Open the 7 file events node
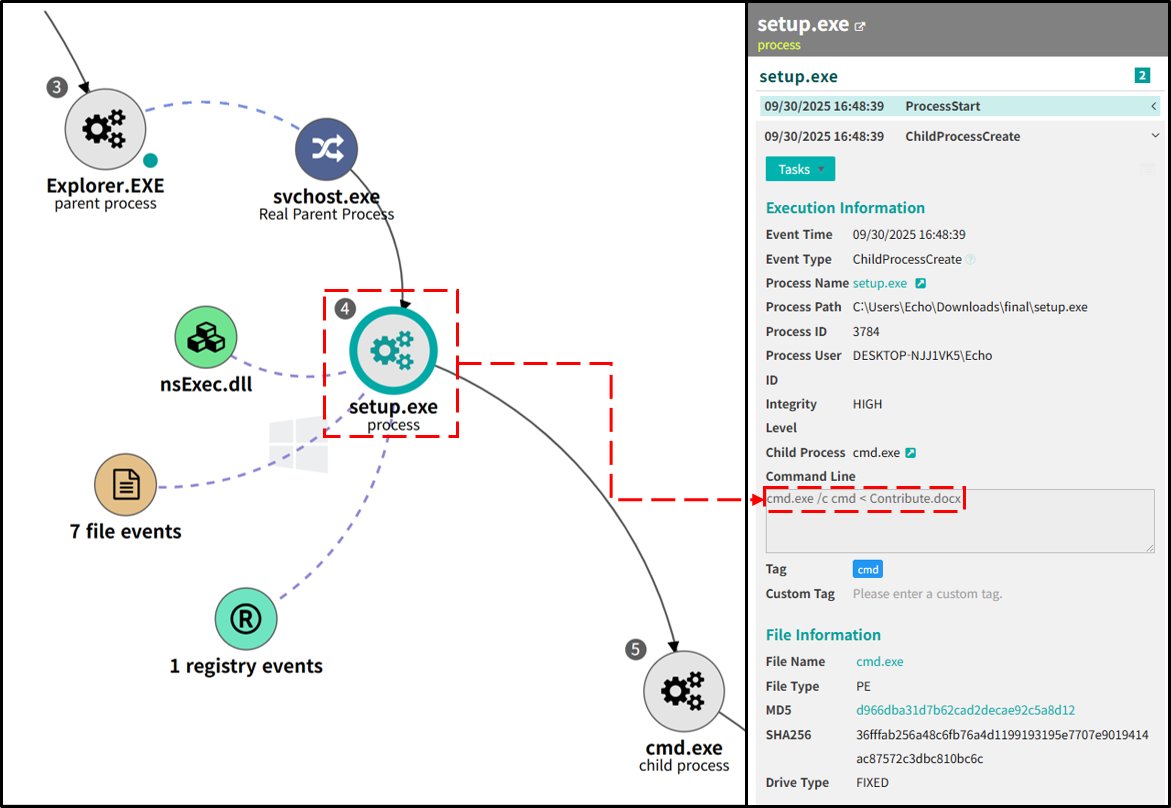 click(125, 485)
